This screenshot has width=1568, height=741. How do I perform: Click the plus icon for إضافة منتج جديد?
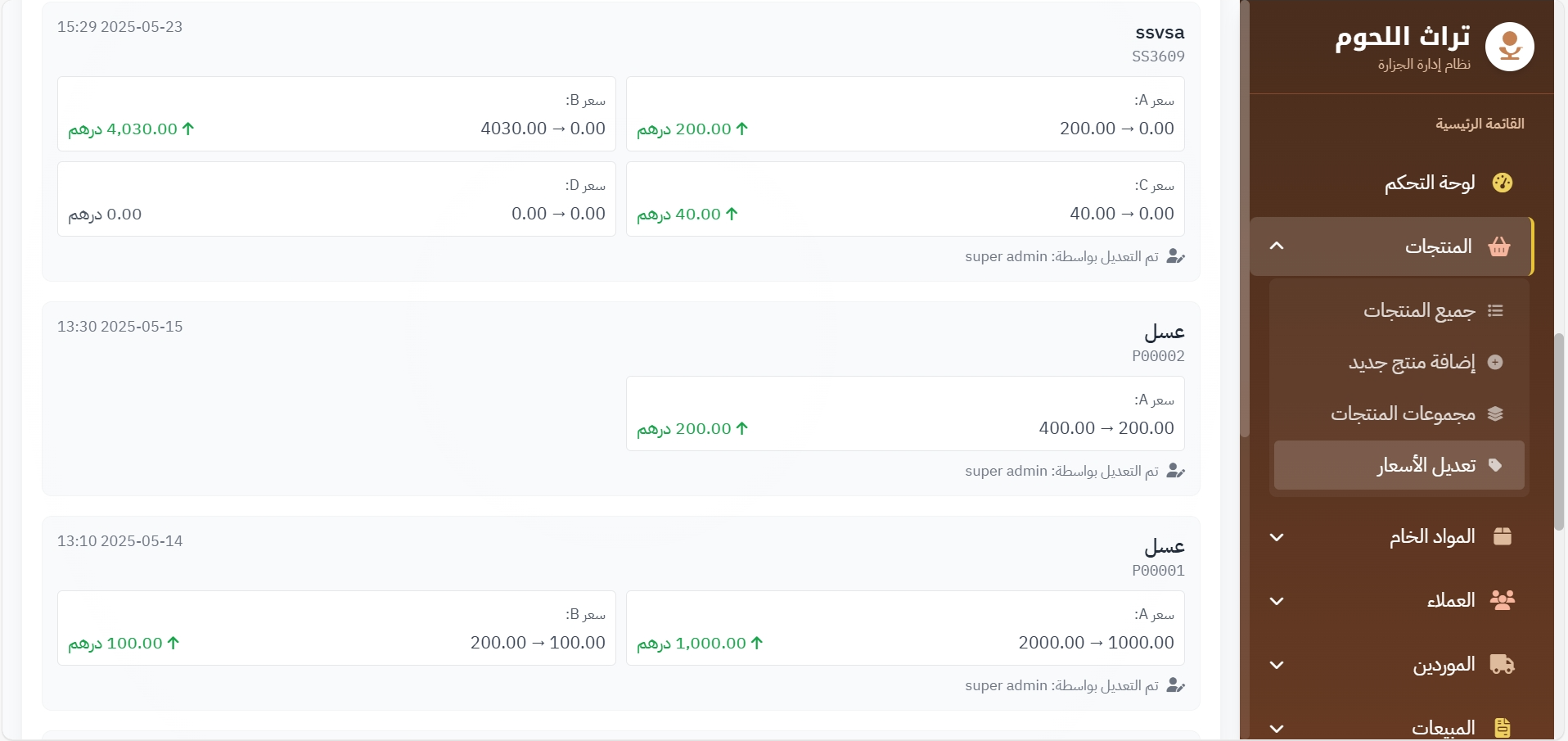(x=1495, y=362)
